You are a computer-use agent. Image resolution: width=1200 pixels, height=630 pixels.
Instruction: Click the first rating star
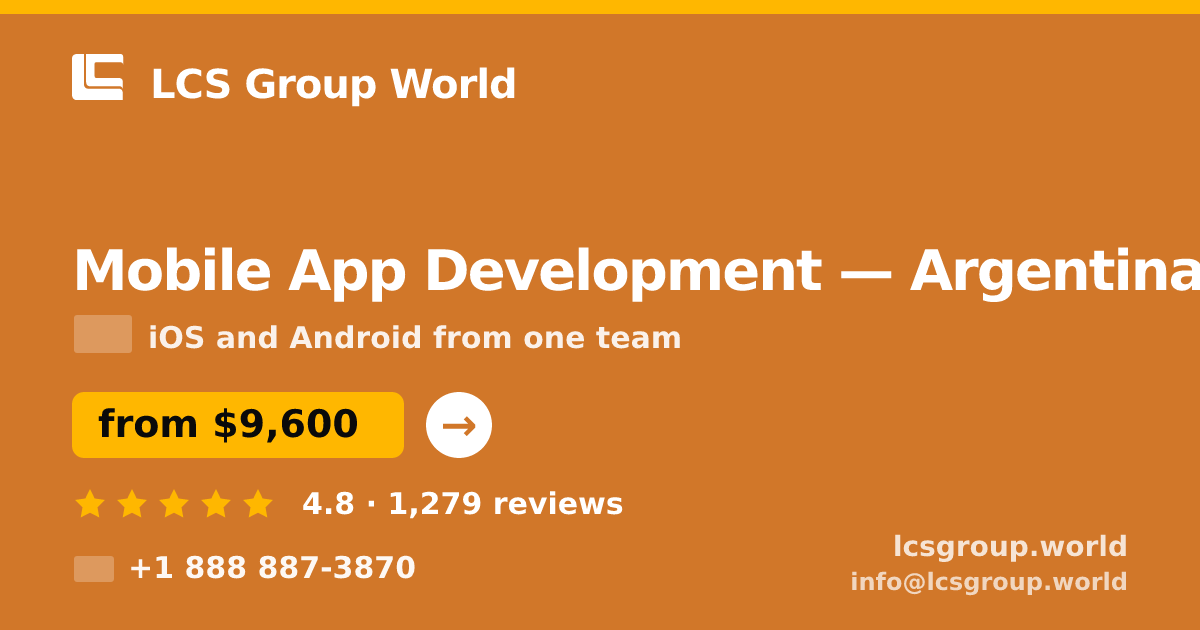[90, 504]
